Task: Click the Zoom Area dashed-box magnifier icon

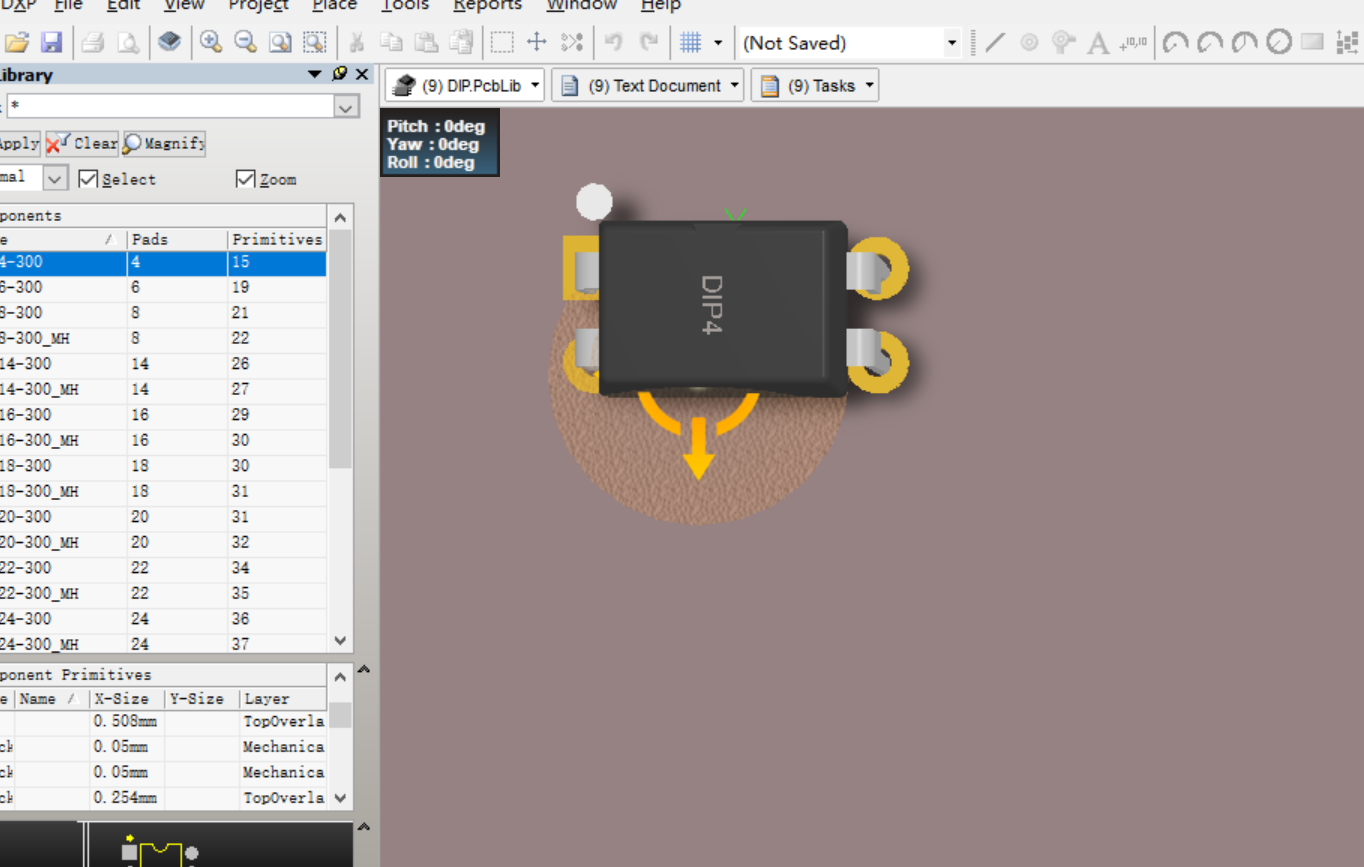Action: pos(315,42)
